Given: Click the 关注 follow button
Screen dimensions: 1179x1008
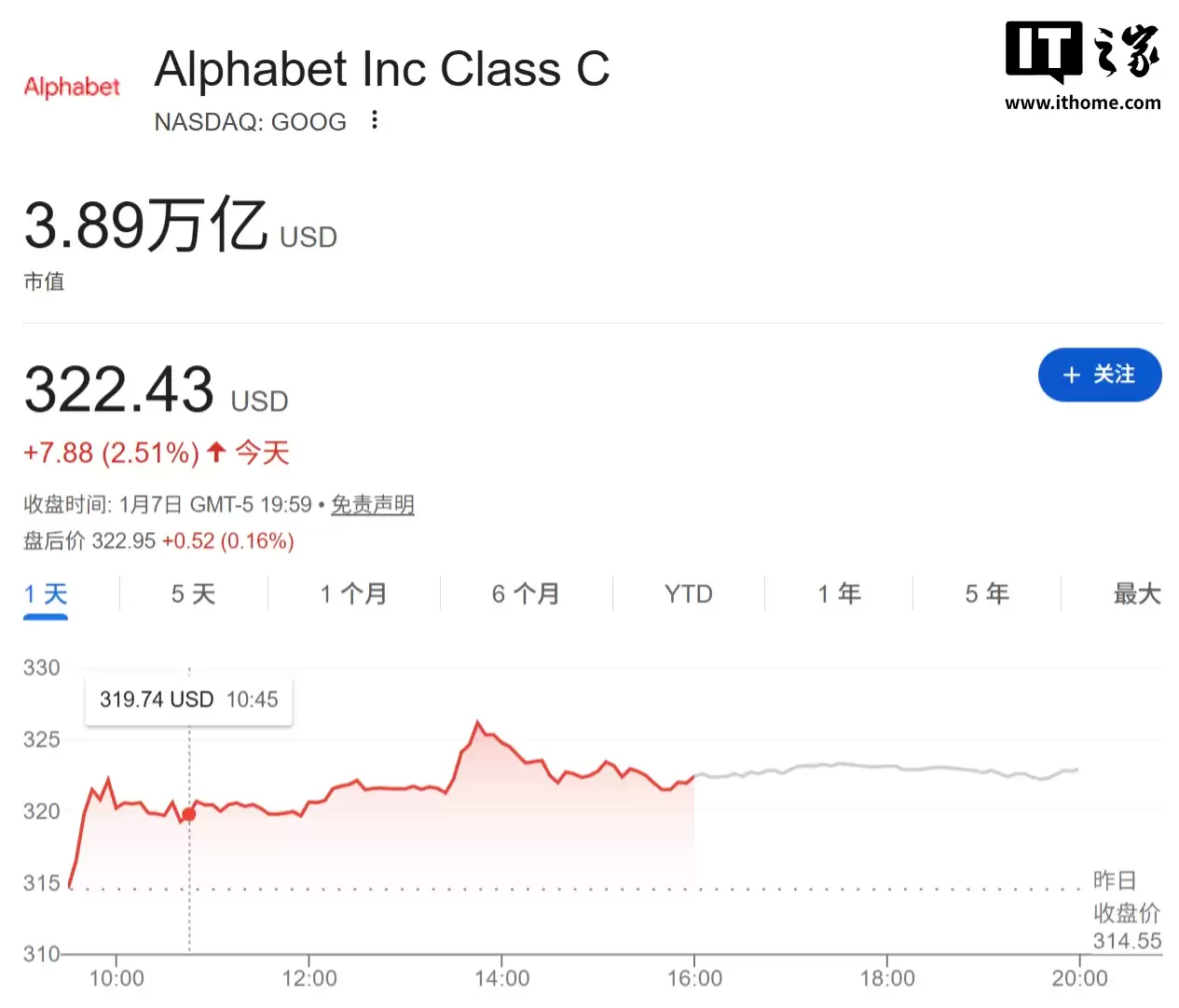Looking at the screenshot, I should tap(1100, 375).
